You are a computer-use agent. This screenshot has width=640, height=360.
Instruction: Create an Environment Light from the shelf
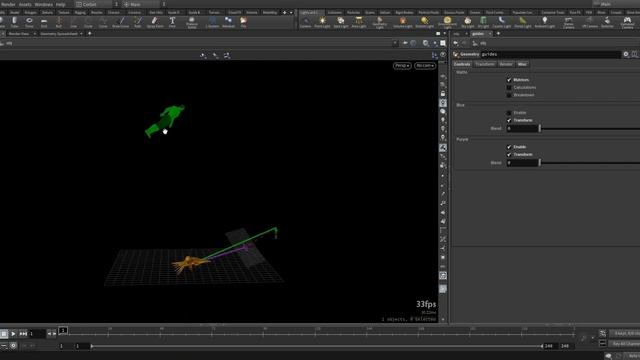[x=447, y=22]
